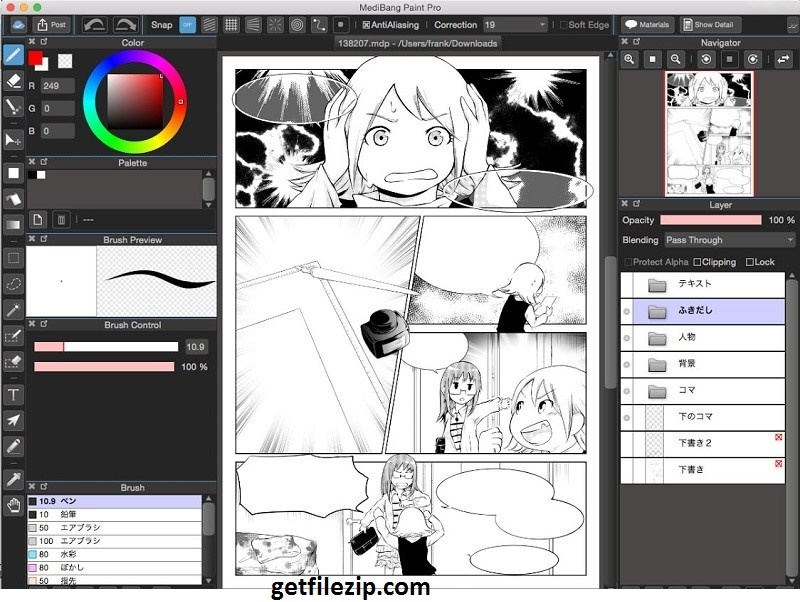Select the Hand pan tool
Image resolution: width=800 pixels, height=602 pixels.
point(13,505)
